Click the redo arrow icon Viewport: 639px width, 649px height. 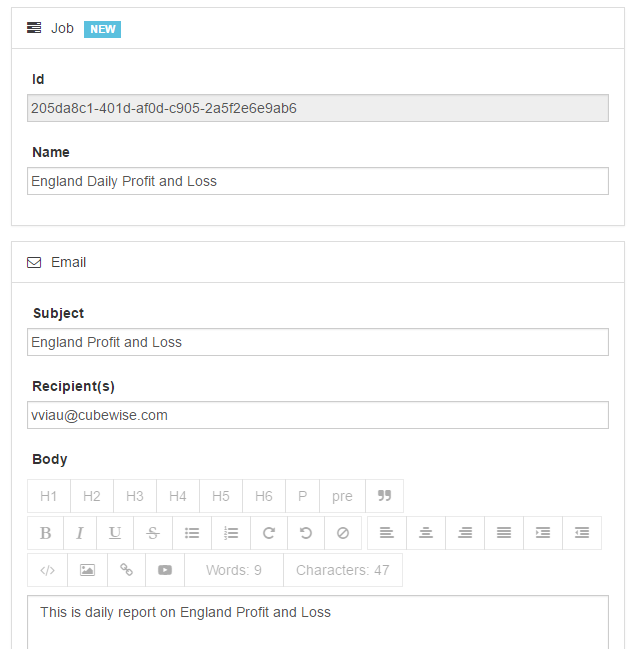click(x=269, y=533)
